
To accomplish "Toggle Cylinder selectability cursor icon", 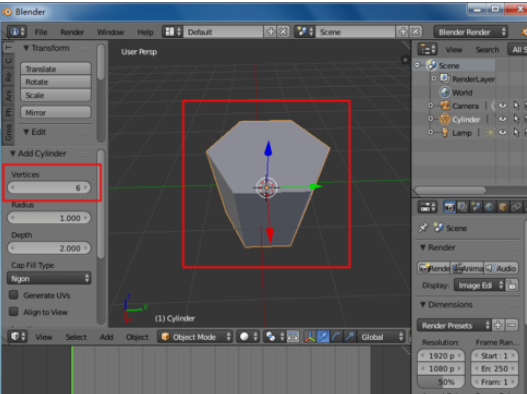I will 516,119.
